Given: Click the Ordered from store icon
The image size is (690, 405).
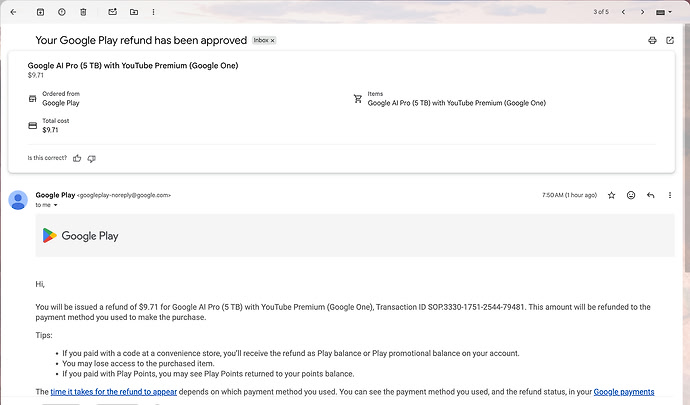Looking at the screenshot, I should click(33, 99).
